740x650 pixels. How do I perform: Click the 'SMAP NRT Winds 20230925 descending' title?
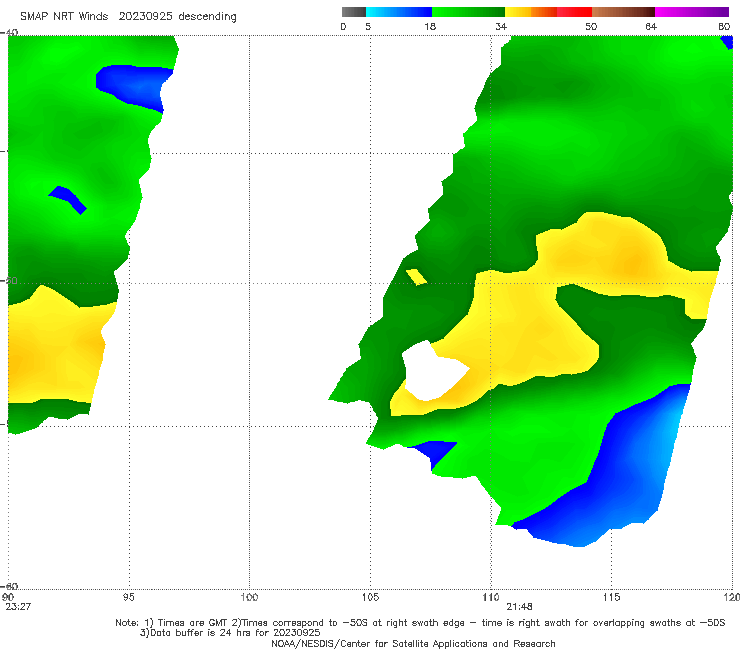(128, 17)
